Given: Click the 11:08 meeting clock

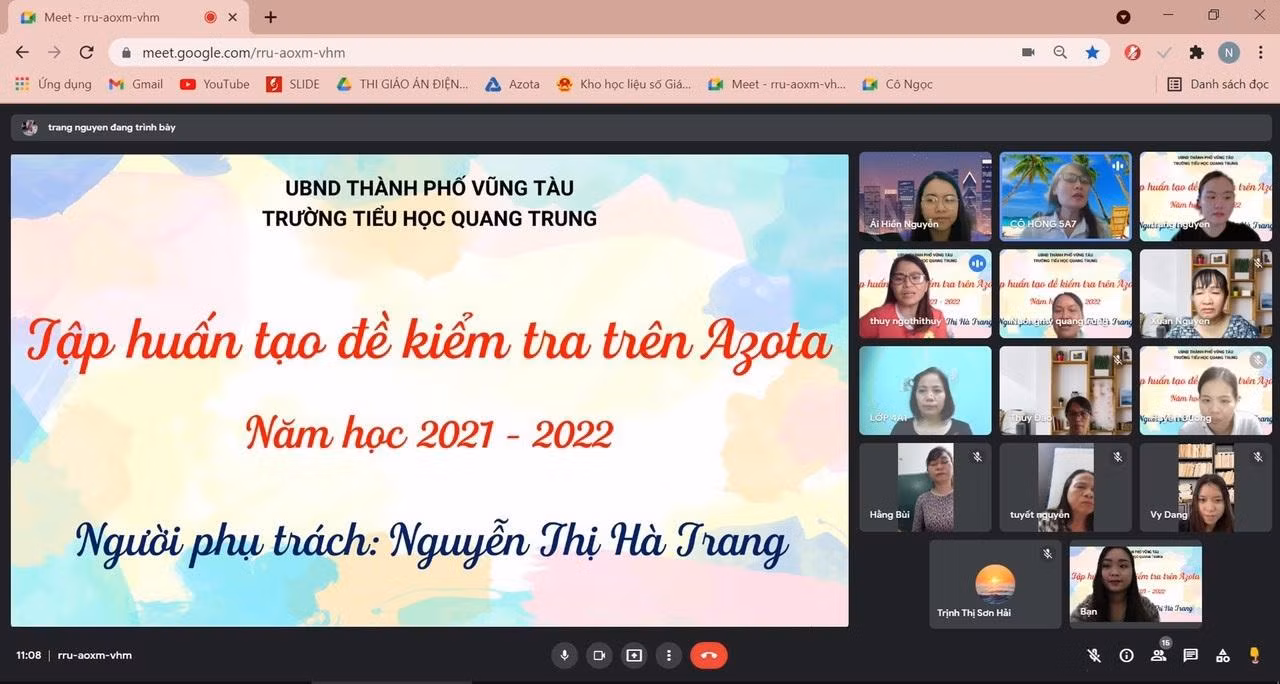Looking at the screenshot, I should (29, 656).
